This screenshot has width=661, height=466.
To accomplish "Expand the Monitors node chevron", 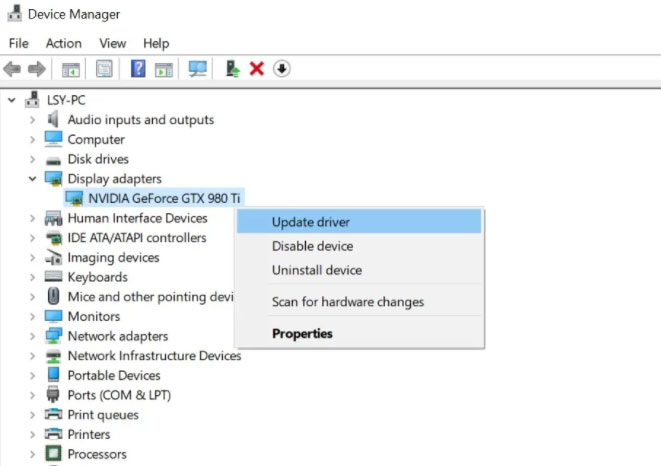I will point(32,316).
